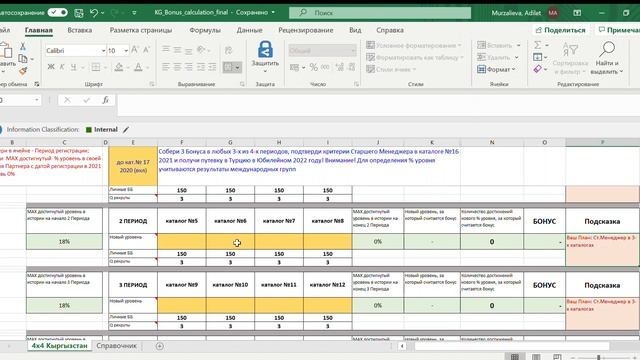
Task: Click the Align Right icon
Action: [x=189, y=67]
